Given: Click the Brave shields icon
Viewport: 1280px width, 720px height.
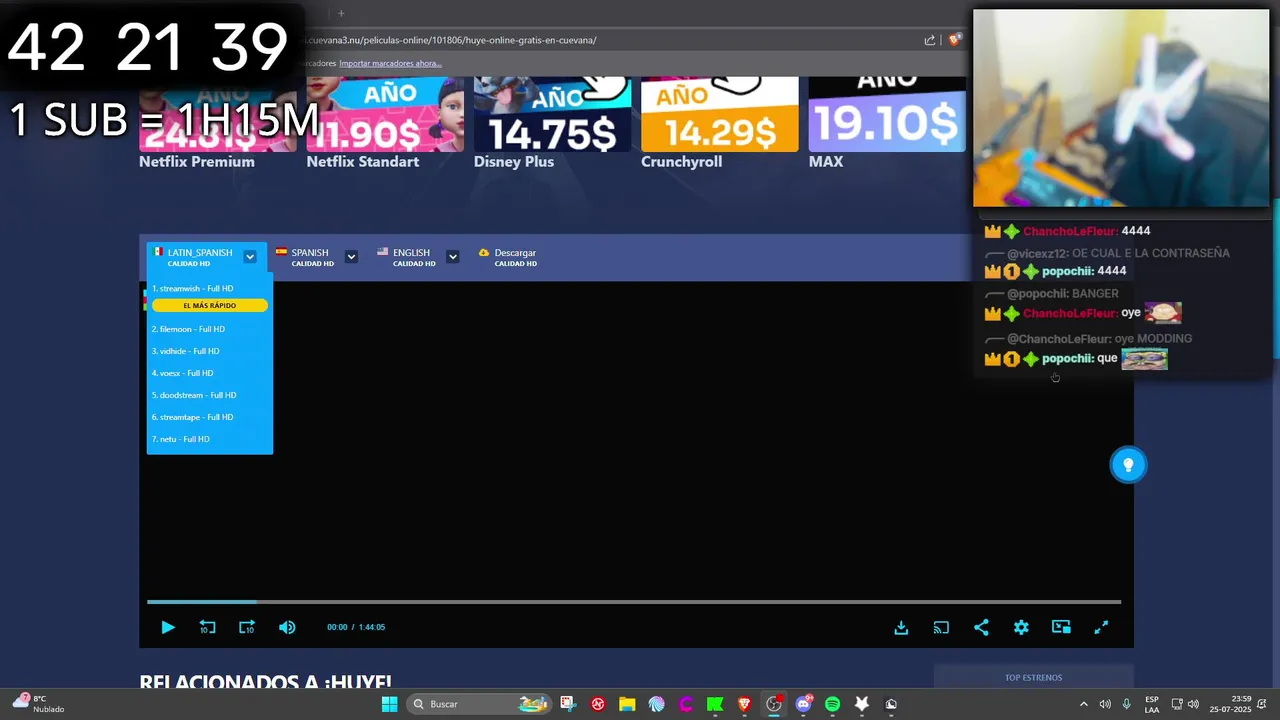Looking at the screenshot, I should [x=954, y=40].
